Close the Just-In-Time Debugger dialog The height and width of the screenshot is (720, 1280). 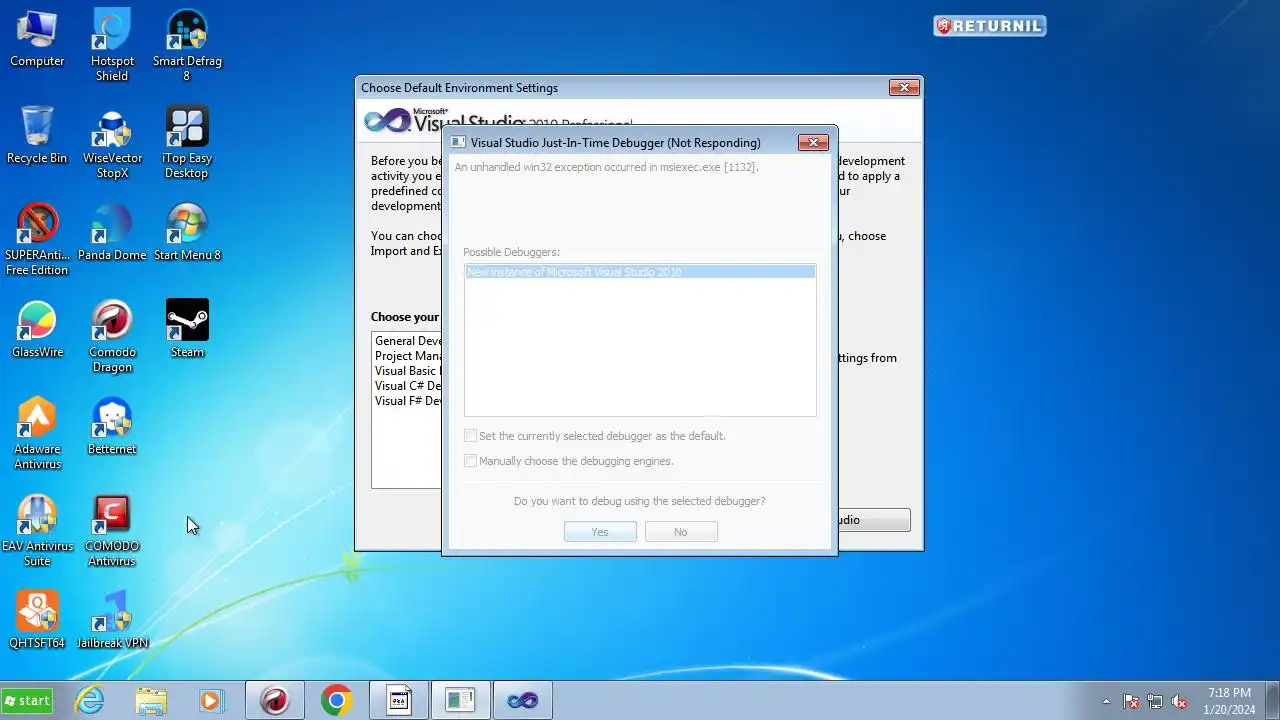coord(813,143)
